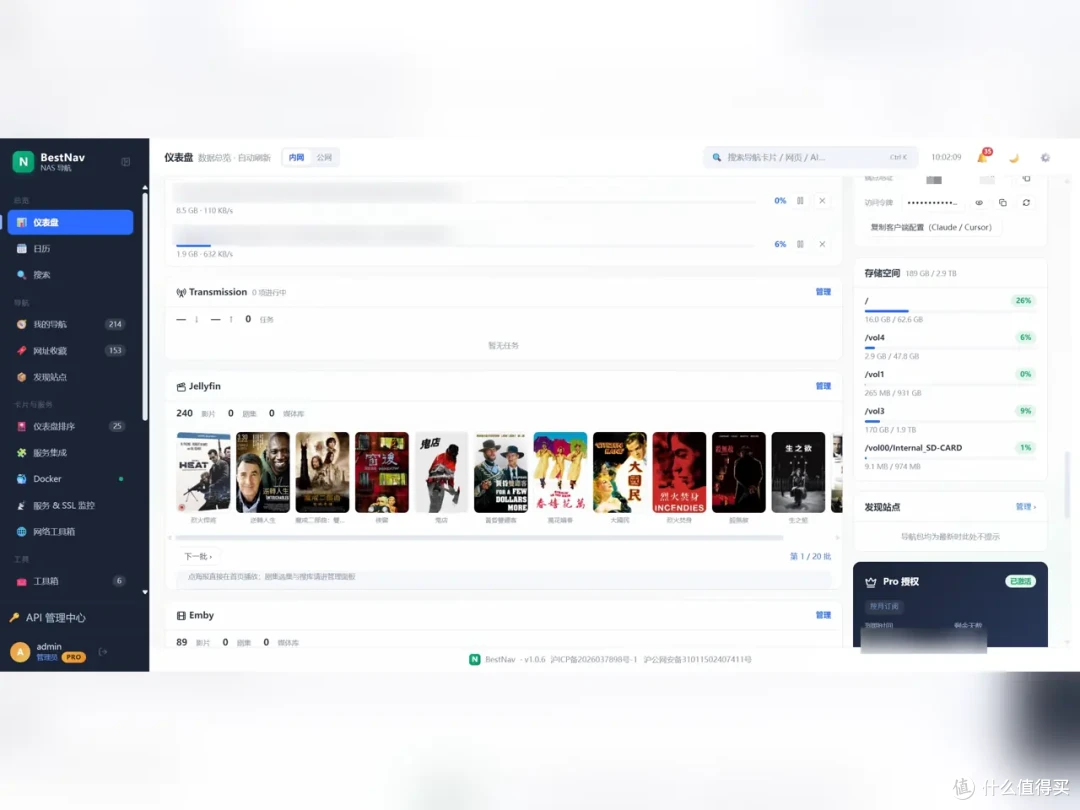Click the Pro 授权 crown icon

(x=871, y=582)
